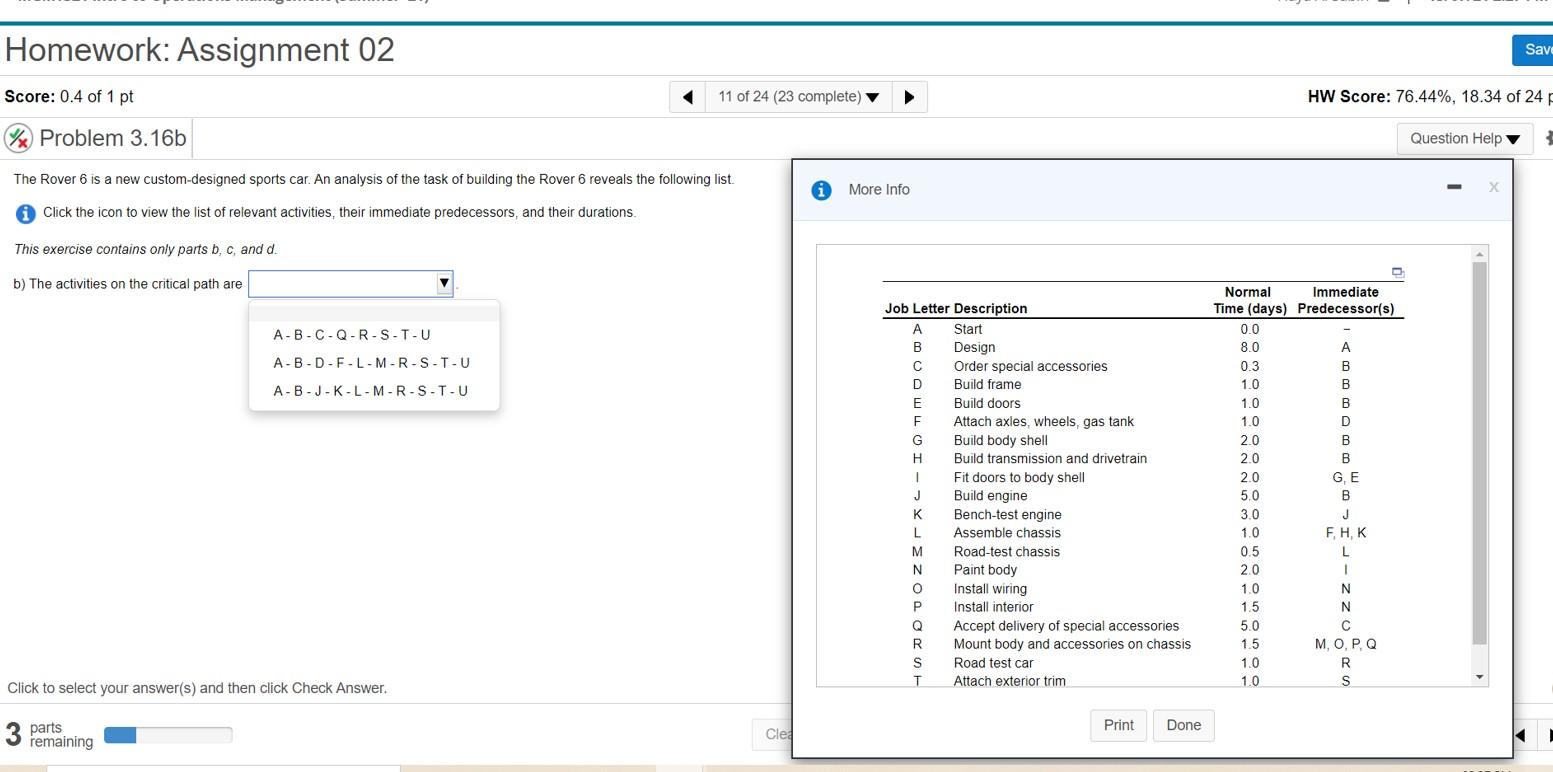Screen dimensions: 1553x772
Task: Click 'Normal Time (days)' column header
Action: [1250, 300]
